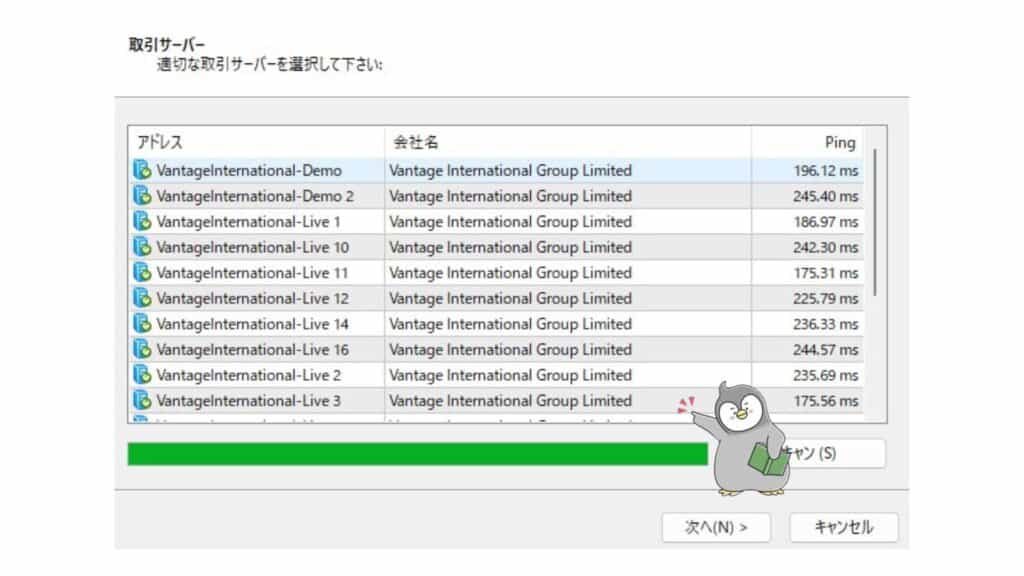1024x576 pixels.
Task: Click company name in the Live 12 row
Action: 511,298
